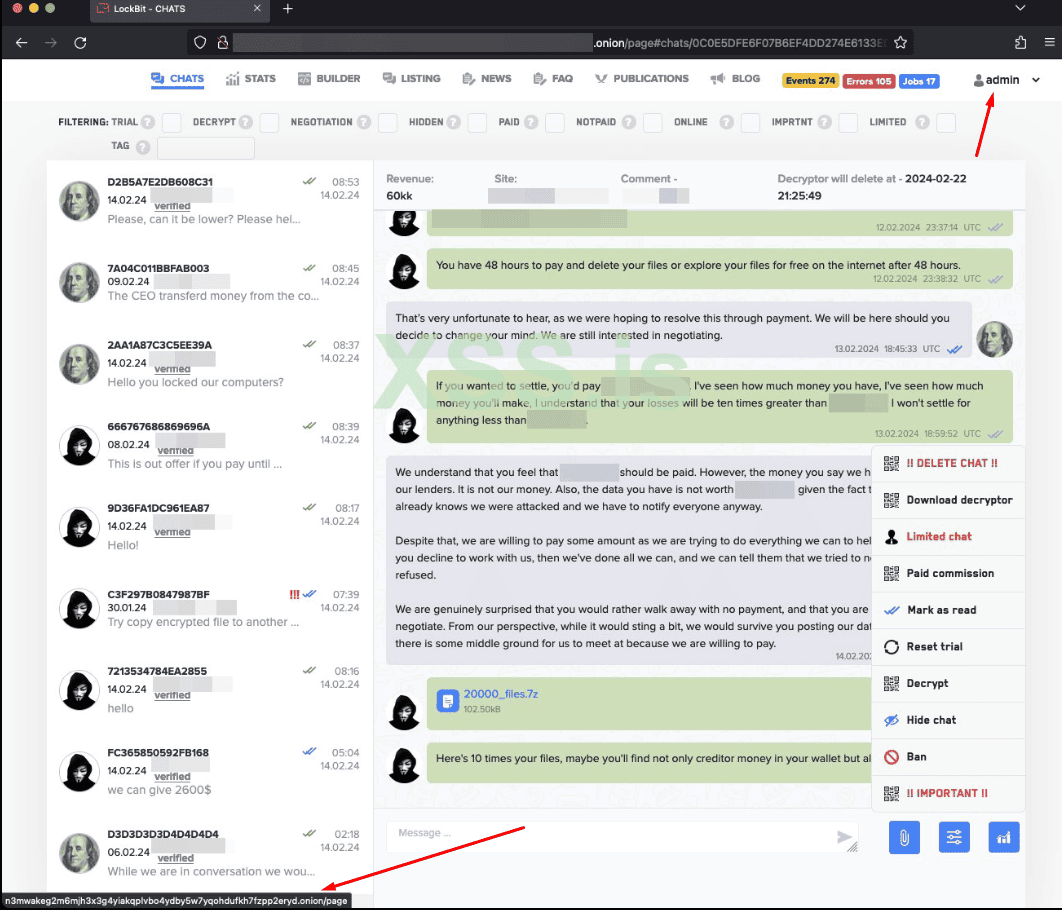Select Hide chat in the menu
This screenshot has height=910, width=1062.
click(948, 720)
